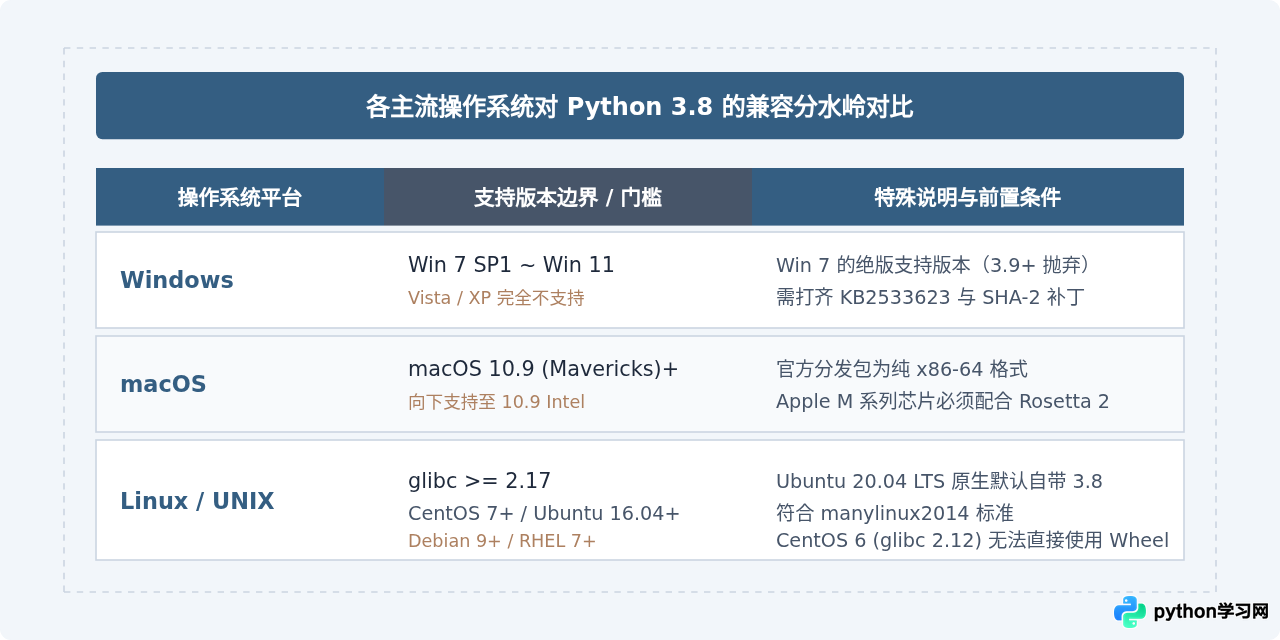The width and height of the screenshot is (1280, 640).
Task: Click the line Ubuntu 20.04 LTS 原生默认自带 3.8
Action: [939, 481]
